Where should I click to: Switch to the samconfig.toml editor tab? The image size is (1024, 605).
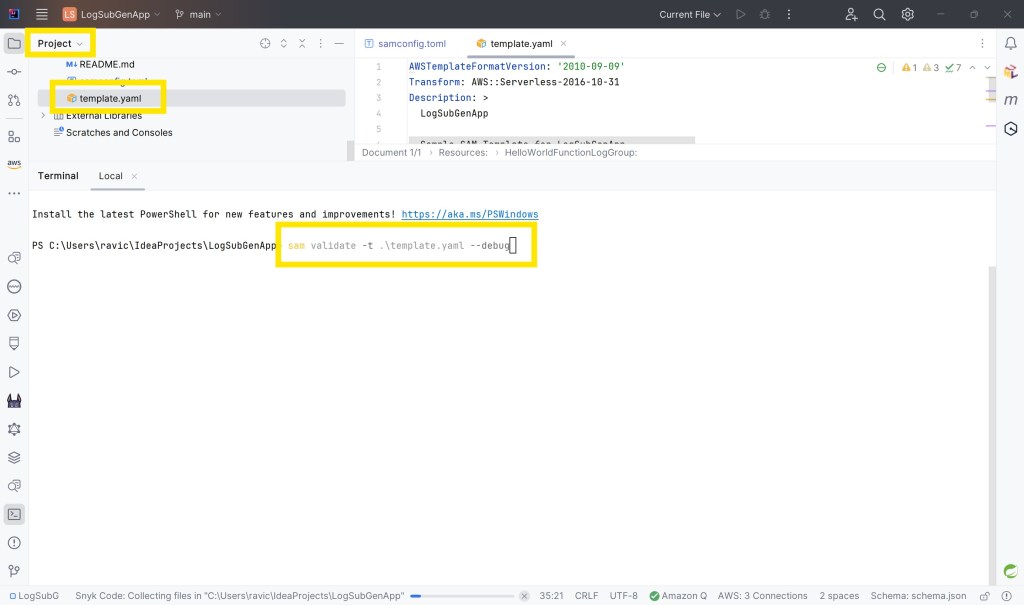point(411,44)
